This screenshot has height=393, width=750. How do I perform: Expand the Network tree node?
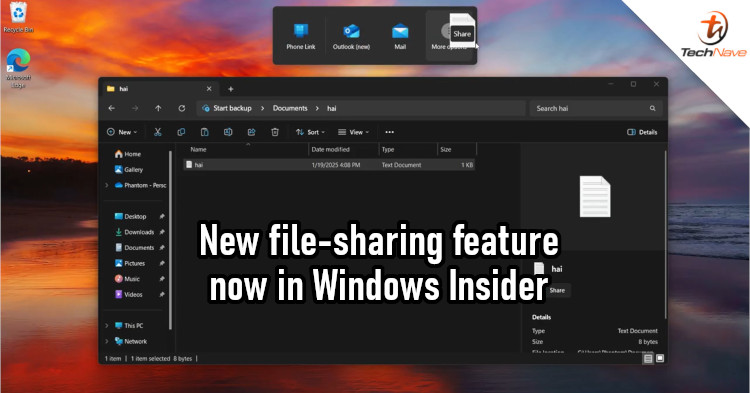(x=107, y=341)
